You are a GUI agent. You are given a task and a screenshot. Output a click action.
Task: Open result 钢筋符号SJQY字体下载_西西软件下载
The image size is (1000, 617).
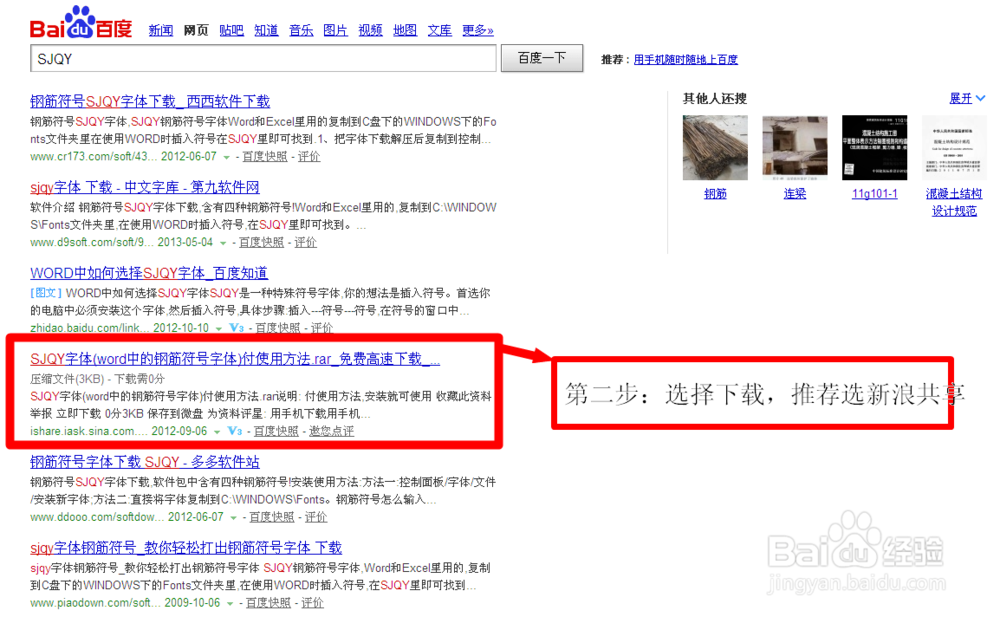tap(150, 101)
